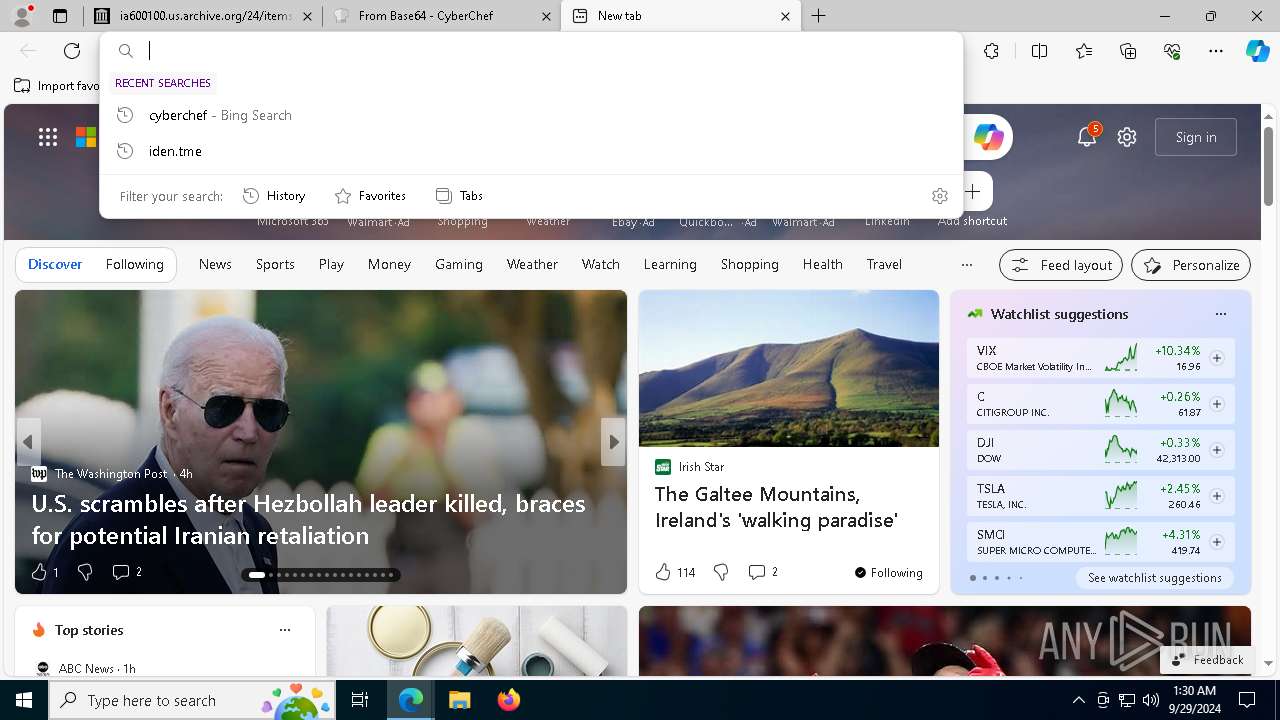This screenshot has height=720, width=1280.
Task: Open the Gaming category
Action: point(459,264)
